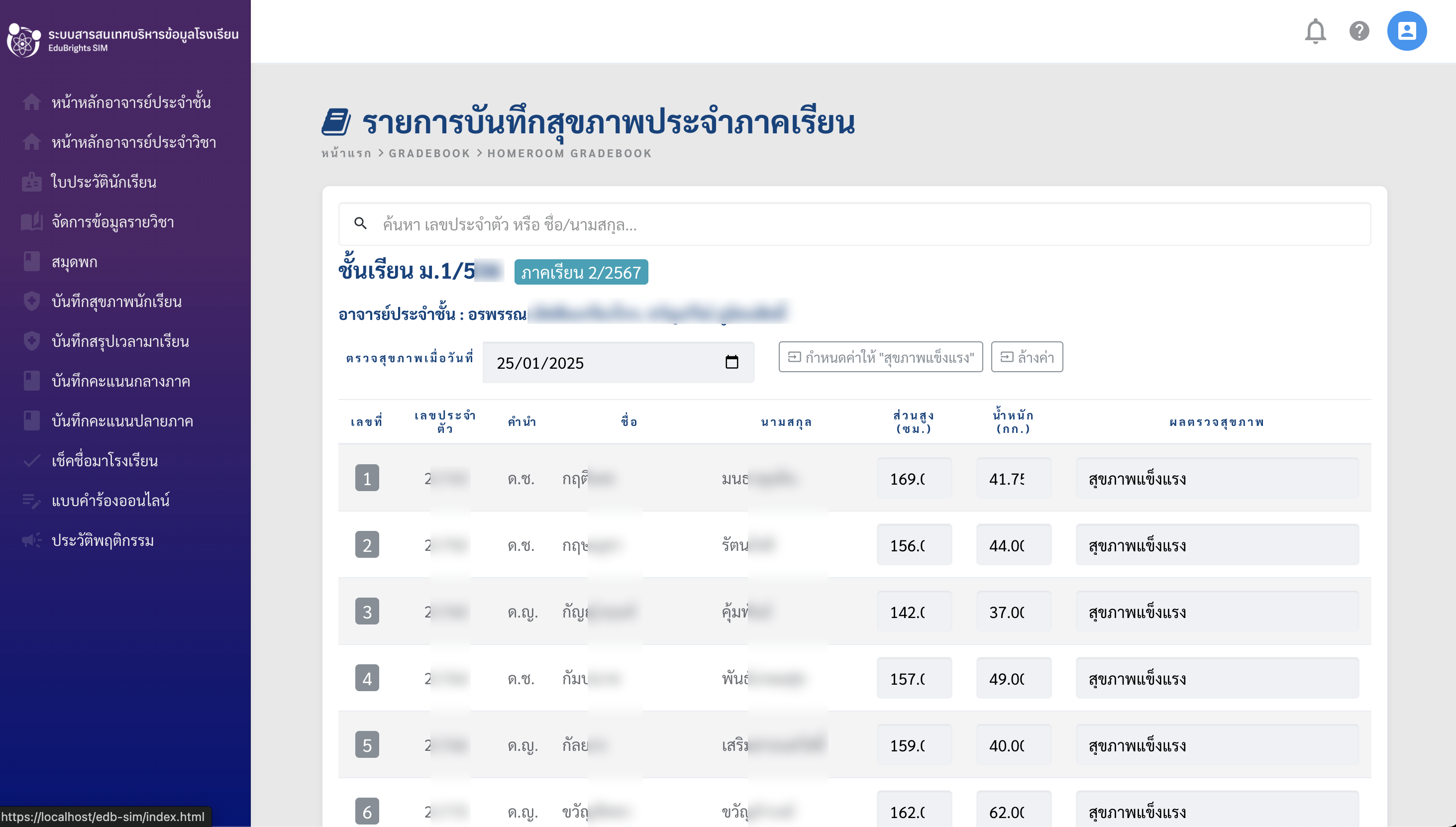
Task: Click the shield icon beside บันทึกสุขภาพนักเรียน
Action: (32, 301)
